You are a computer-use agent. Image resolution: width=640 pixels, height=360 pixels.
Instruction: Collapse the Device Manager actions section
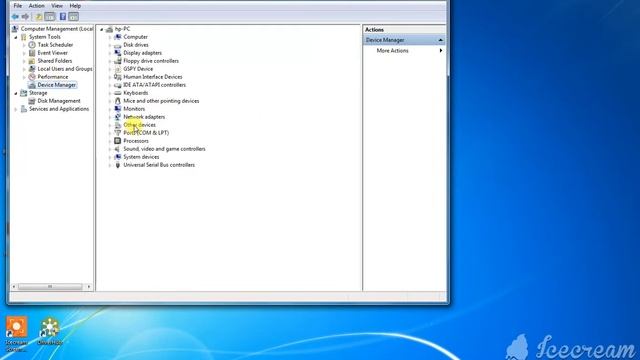(440, 40)
